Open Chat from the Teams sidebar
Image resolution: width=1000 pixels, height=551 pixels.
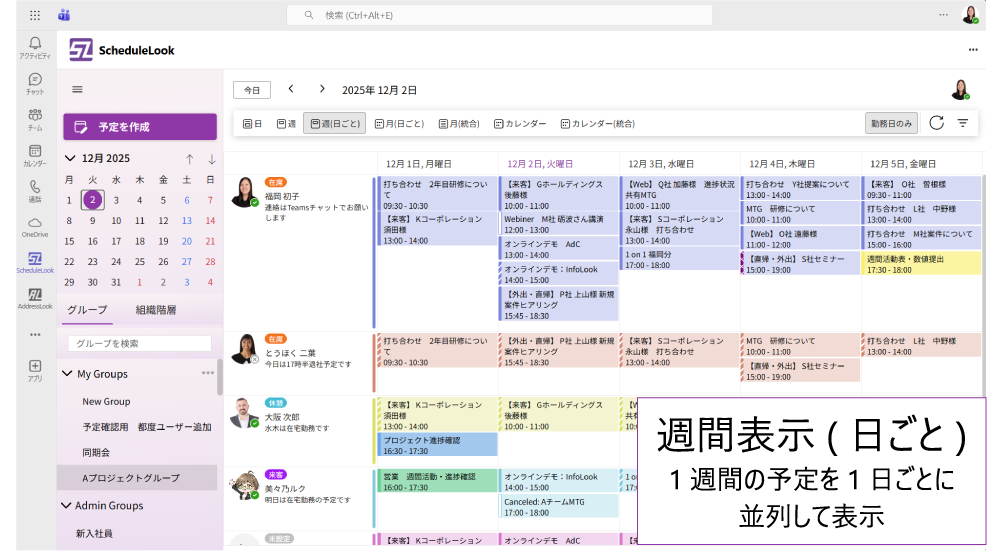pos(35,84)
